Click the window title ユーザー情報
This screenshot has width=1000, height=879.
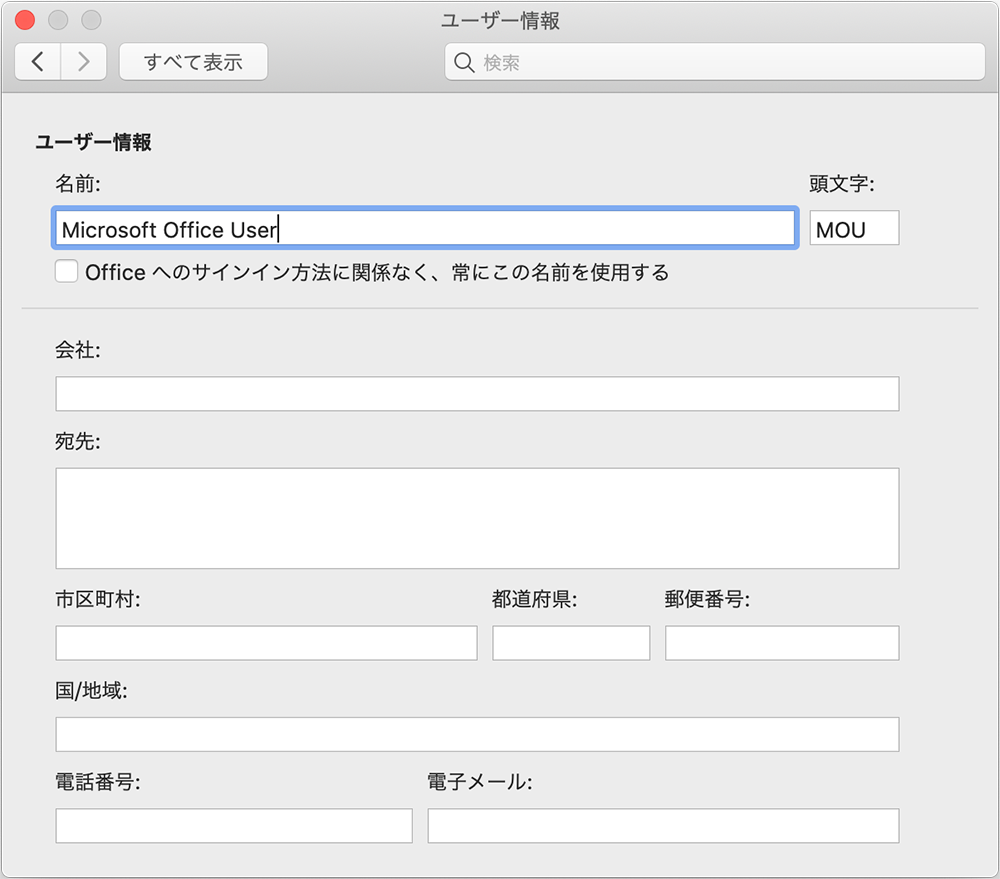501,20
